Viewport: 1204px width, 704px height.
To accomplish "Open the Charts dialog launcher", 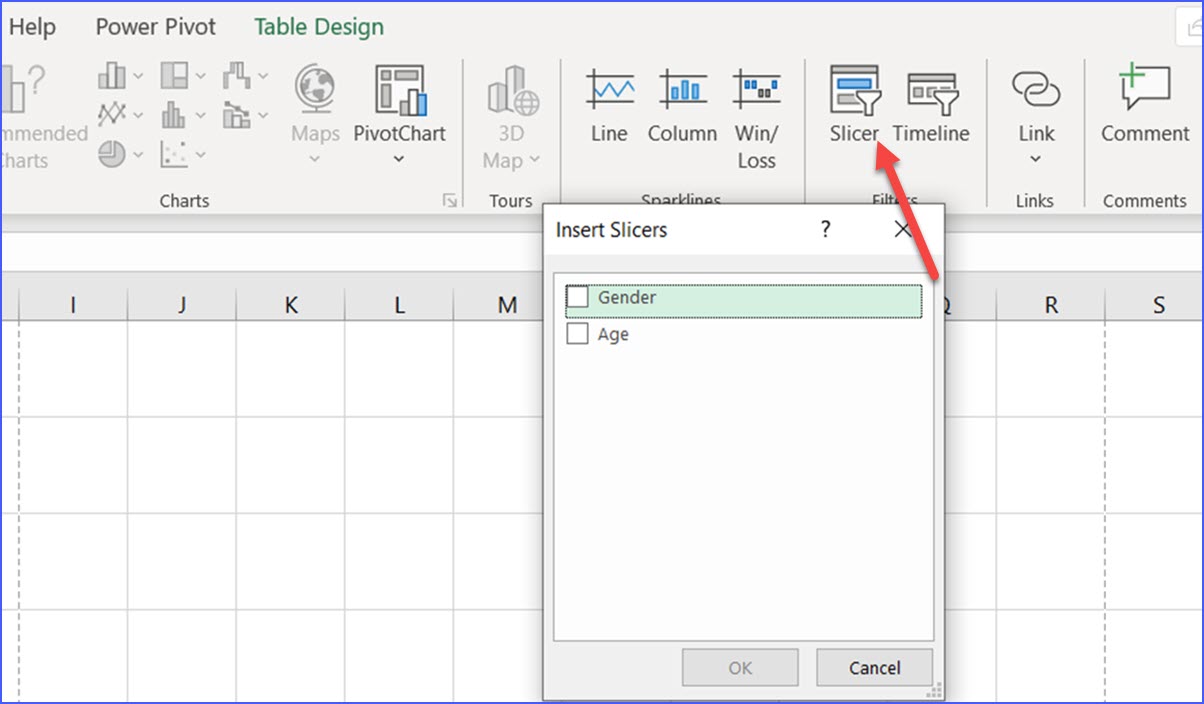I will point(449,201).
